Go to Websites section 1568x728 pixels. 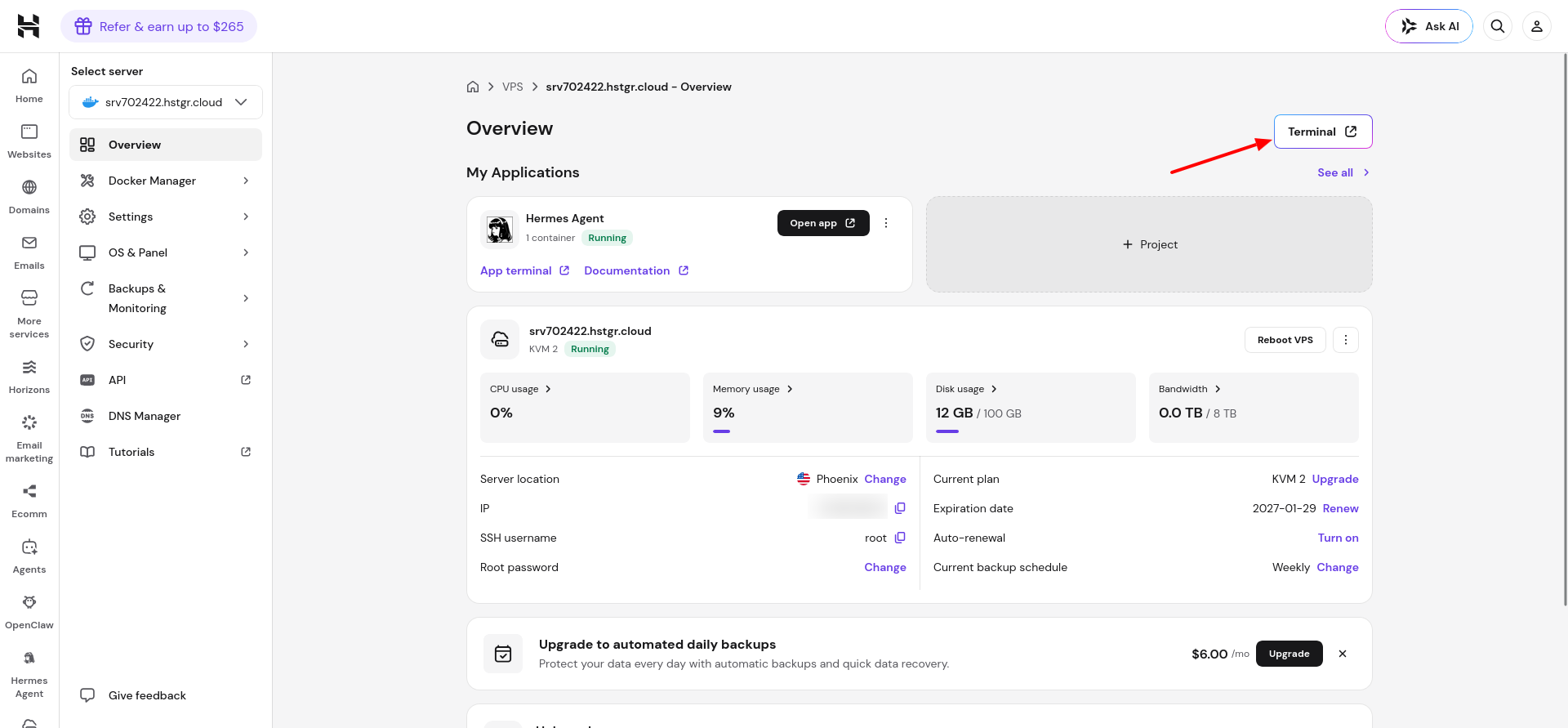tap(29, 141)
